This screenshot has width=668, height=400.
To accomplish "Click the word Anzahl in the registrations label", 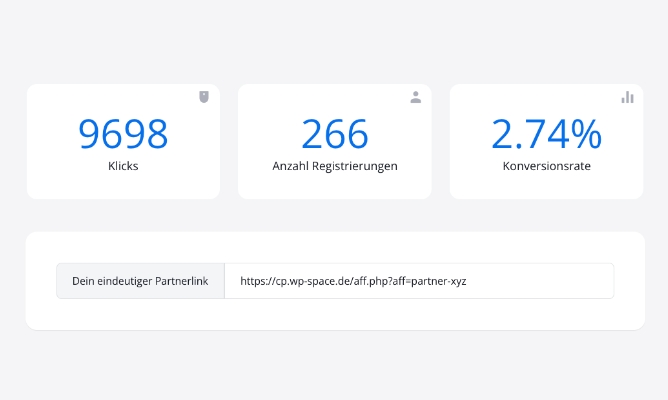I will pos(290,166).
